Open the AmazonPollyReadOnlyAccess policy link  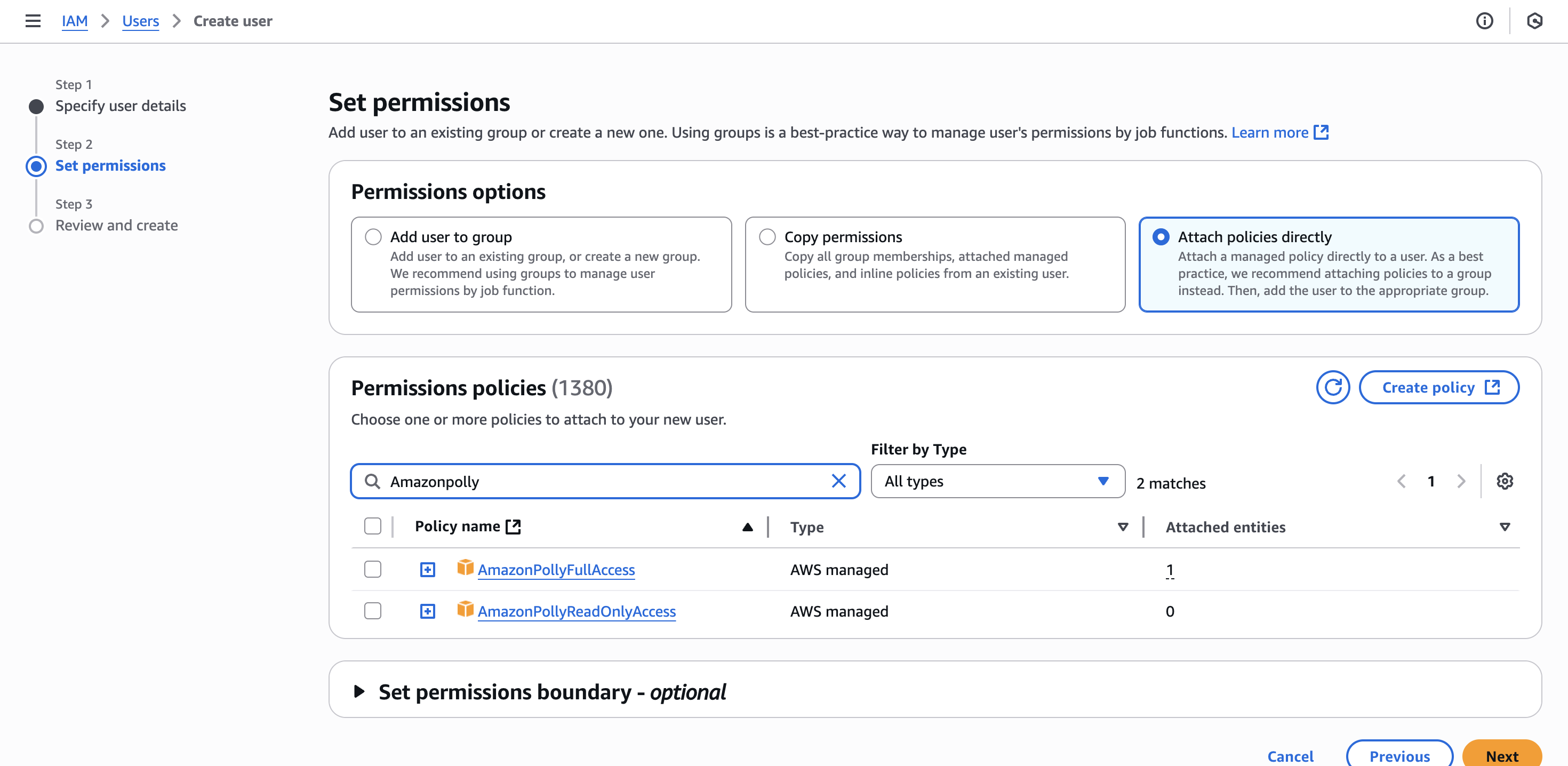[x=577, y=611]
